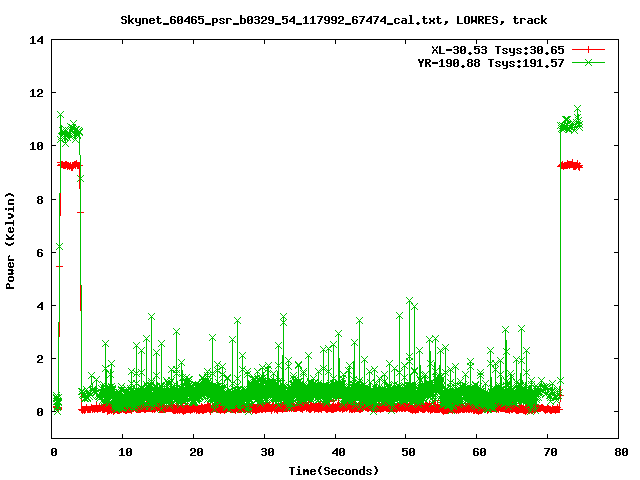Click the y-axis tick label 10
Image resolution: width=640 pixels, height=480 pixels.
pyautogui.click(x=36, y=146)
